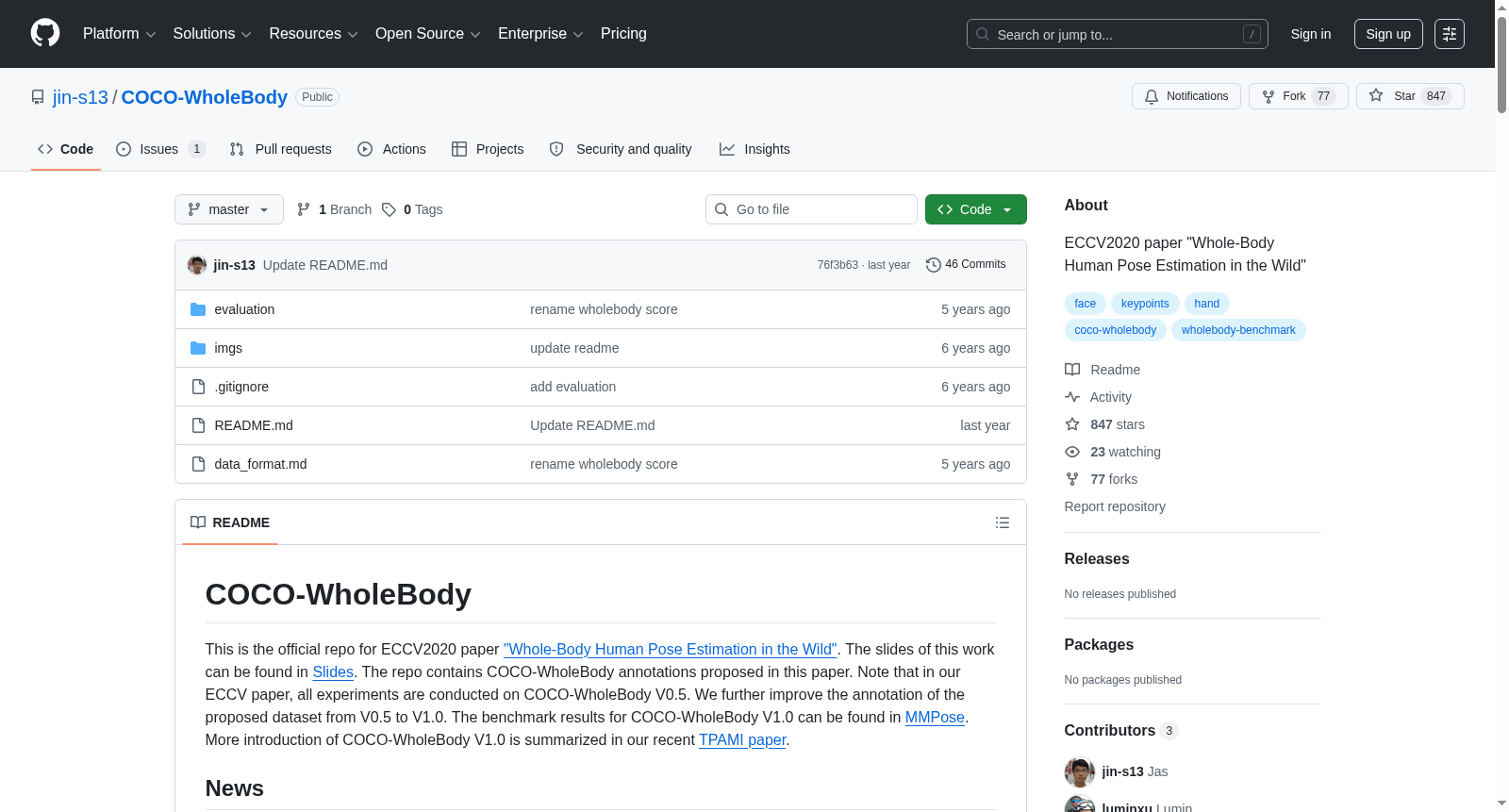This screenshot has width=1509, height=812.
Task: Select the keypoints topic tag
Action: coord(1145,304)
